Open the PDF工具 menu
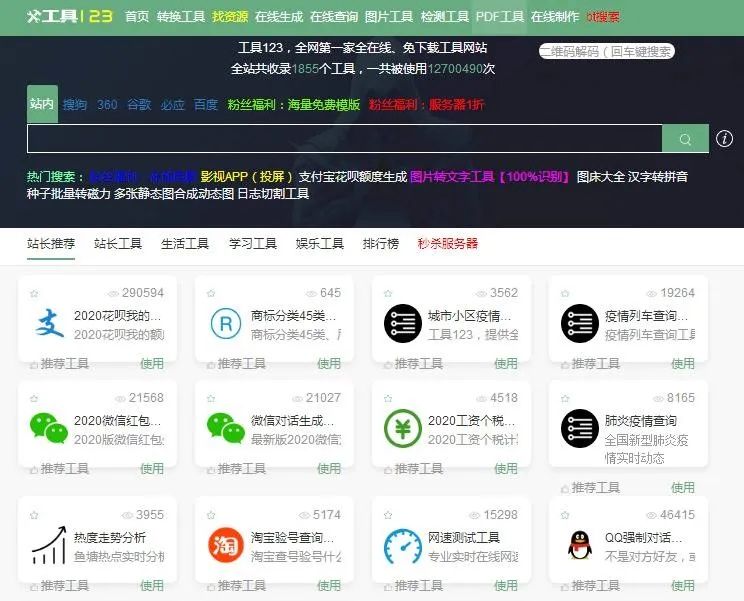This screenshot has width=744, height=601. click(x=500, y=17)
